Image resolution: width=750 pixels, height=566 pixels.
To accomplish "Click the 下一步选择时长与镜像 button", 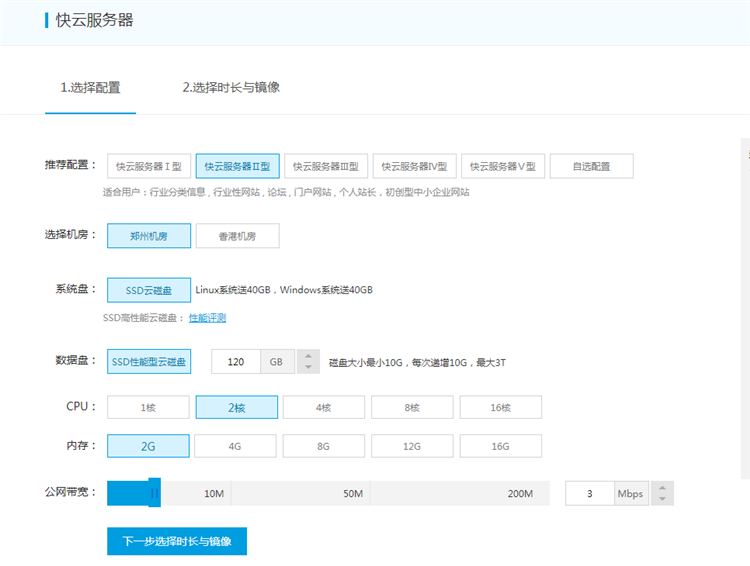I will [x=177, y=541].
